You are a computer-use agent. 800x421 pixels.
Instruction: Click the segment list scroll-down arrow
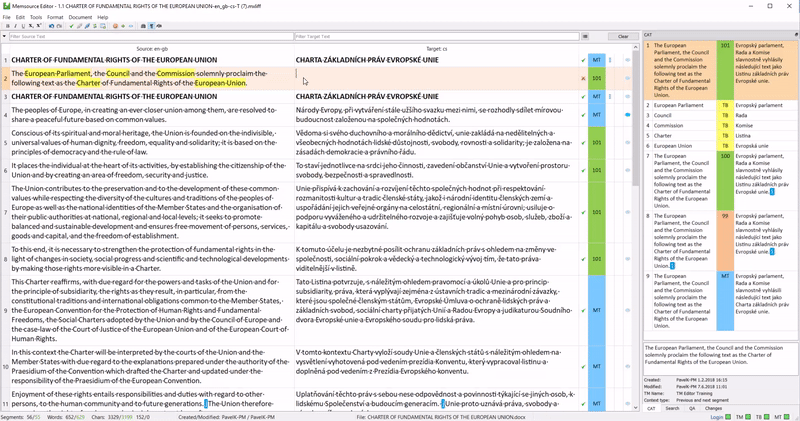coord(635,407)
